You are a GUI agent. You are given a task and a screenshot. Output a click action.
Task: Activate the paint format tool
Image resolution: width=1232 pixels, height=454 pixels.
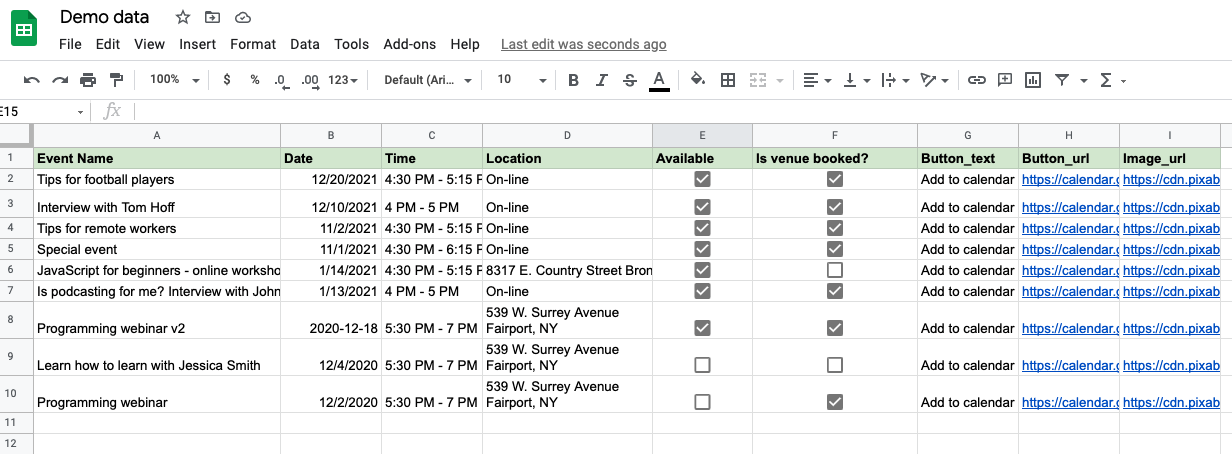(116, 80)
